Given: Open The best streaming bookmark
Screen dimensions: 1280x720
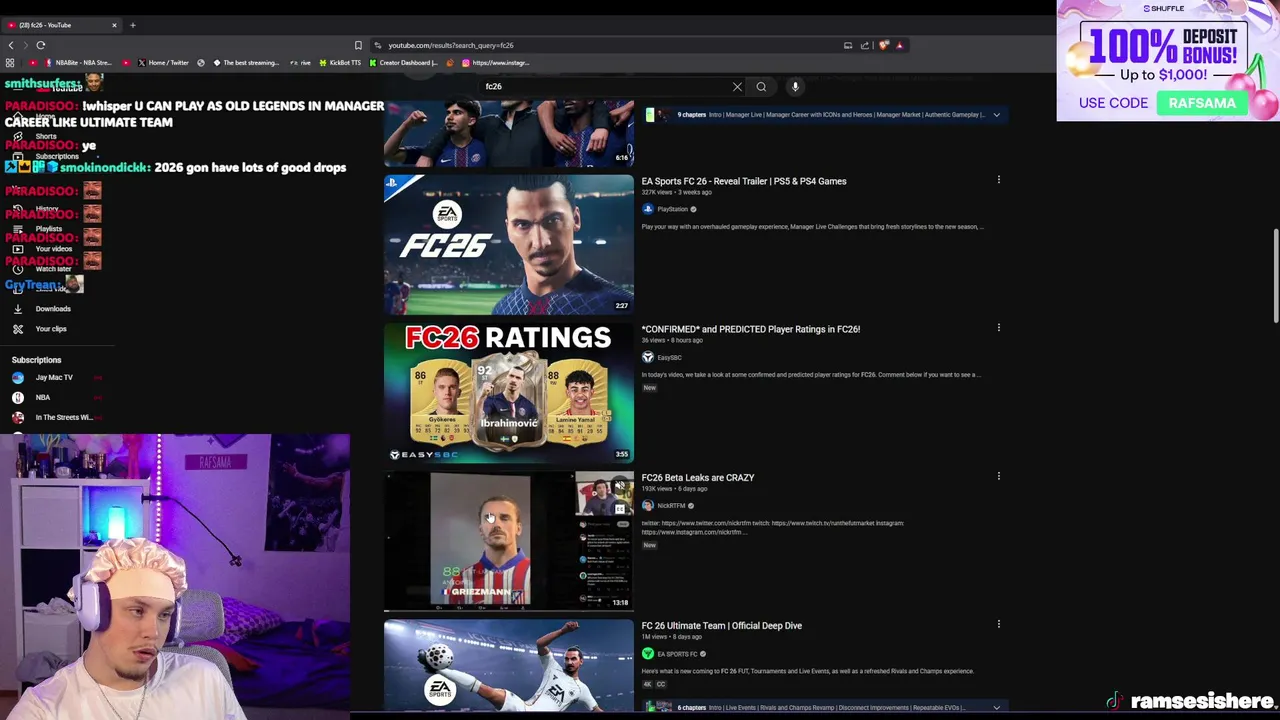Looking at the screenshot, I should [245, 63].
